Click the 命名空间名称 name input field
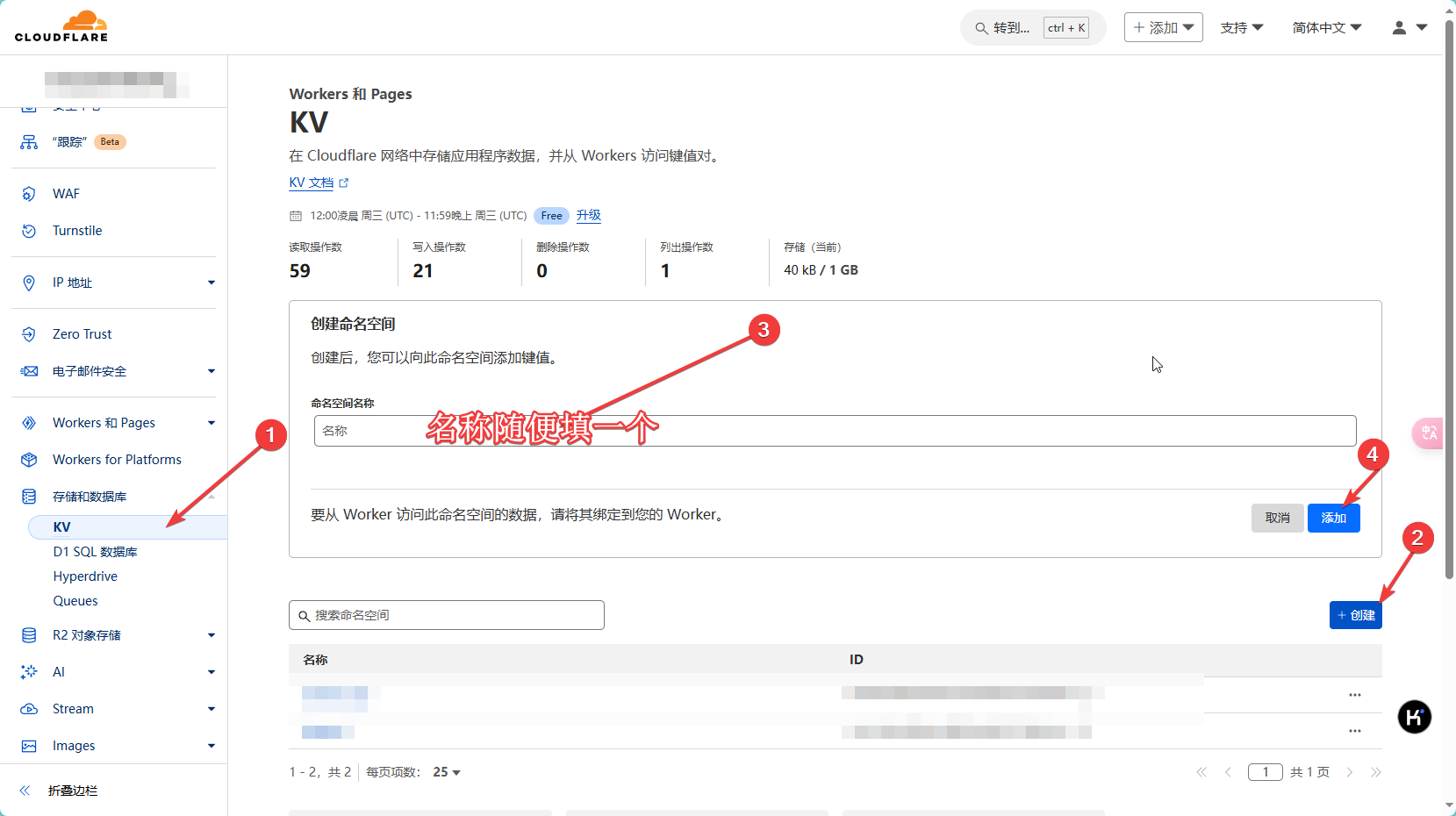Image resolution: width=1456 pixels, height=816 pixels. (836, 431)
